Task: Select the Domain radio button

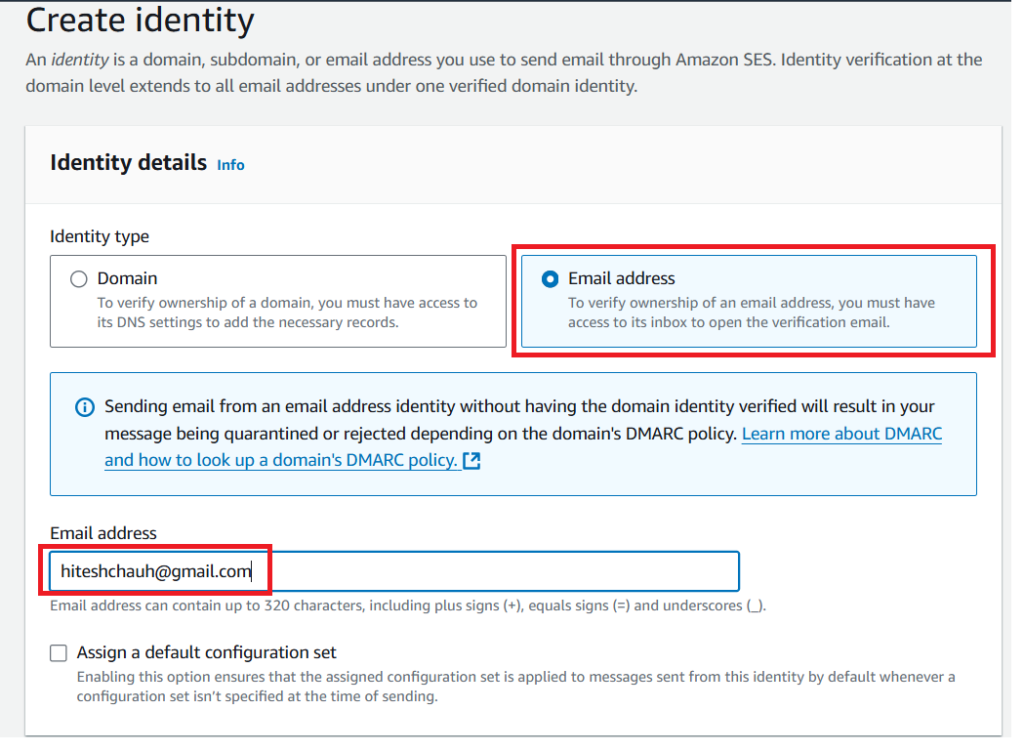Action: pos(79,279)
